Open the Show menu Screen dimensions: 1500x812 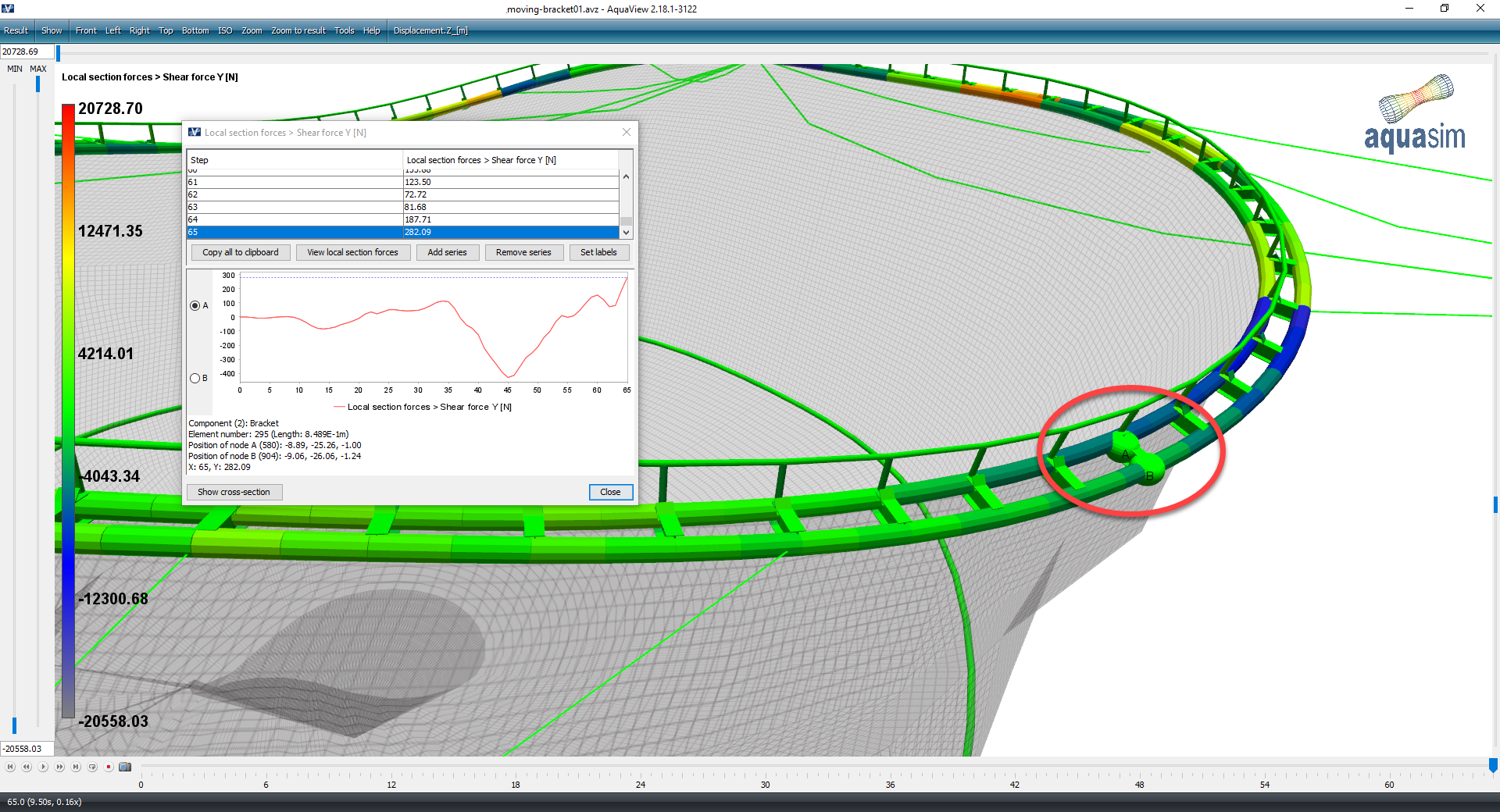[52, 30]
